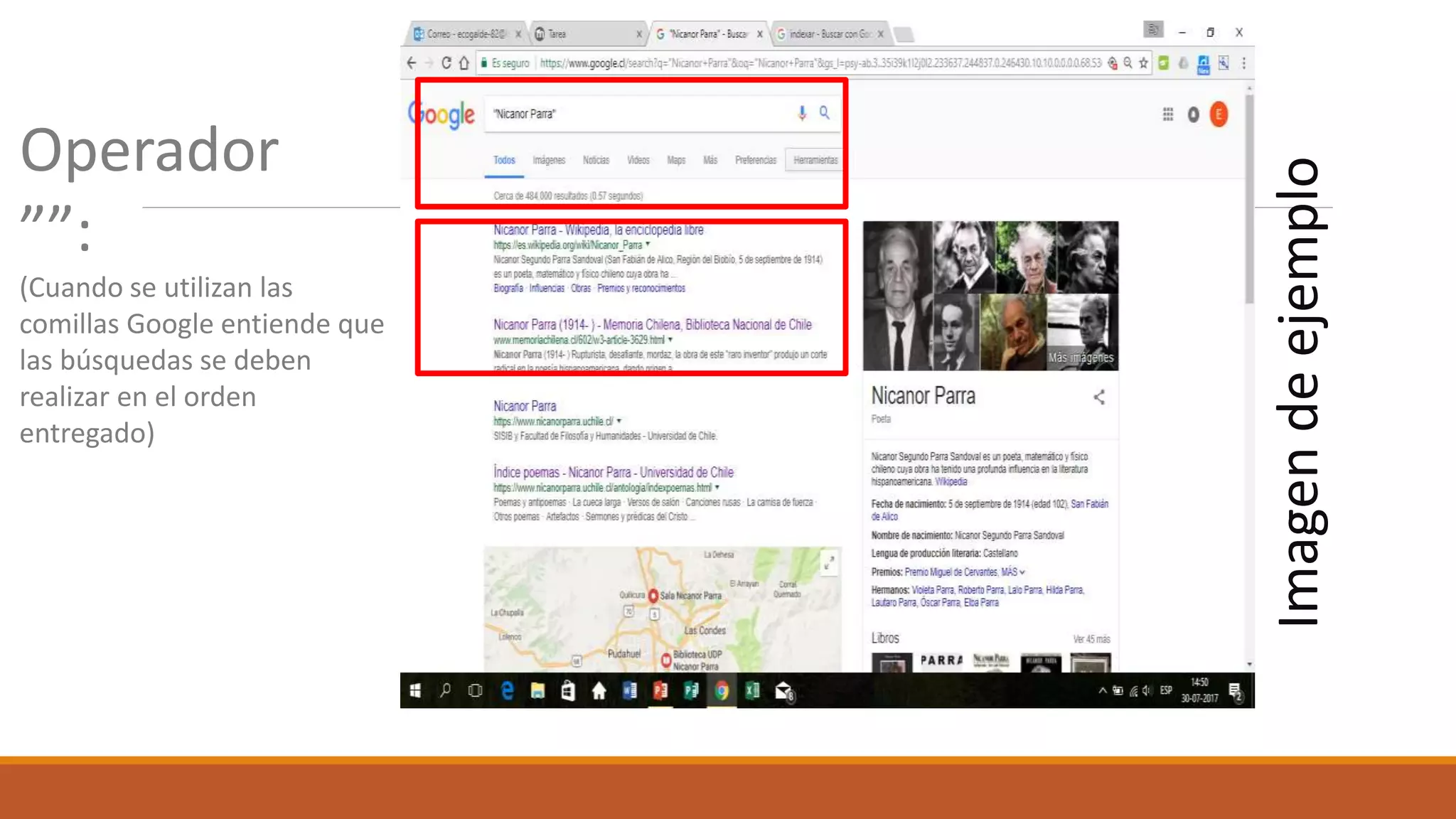Click Sala Nicanor Parra map marker
Image resolution: width=1456 pixels, height=819 pixels.
(x=653, y=596)
